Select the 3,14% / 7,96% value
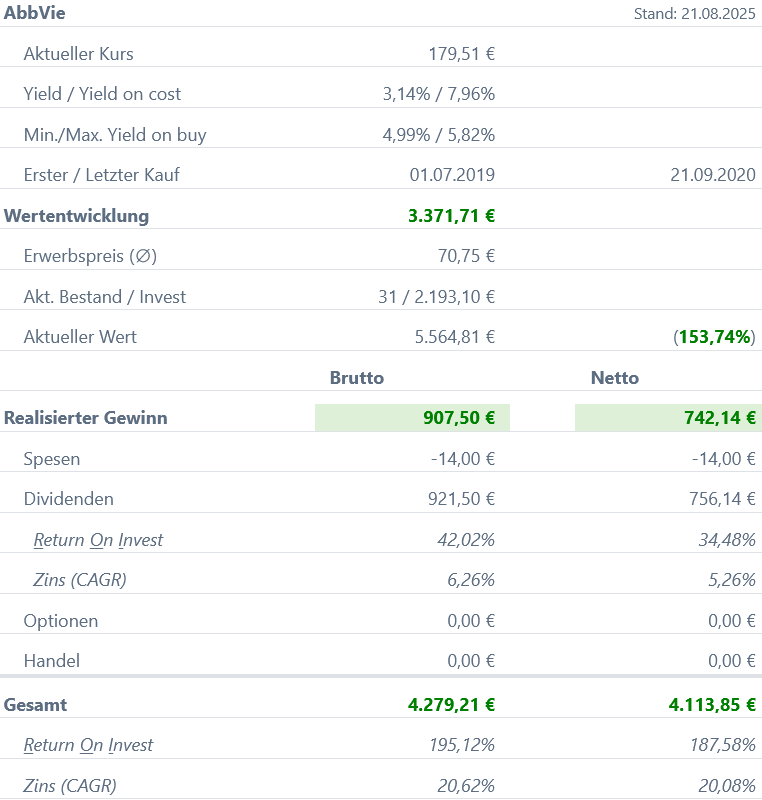Screen dimensions: 762x800 tap(439, 94)
